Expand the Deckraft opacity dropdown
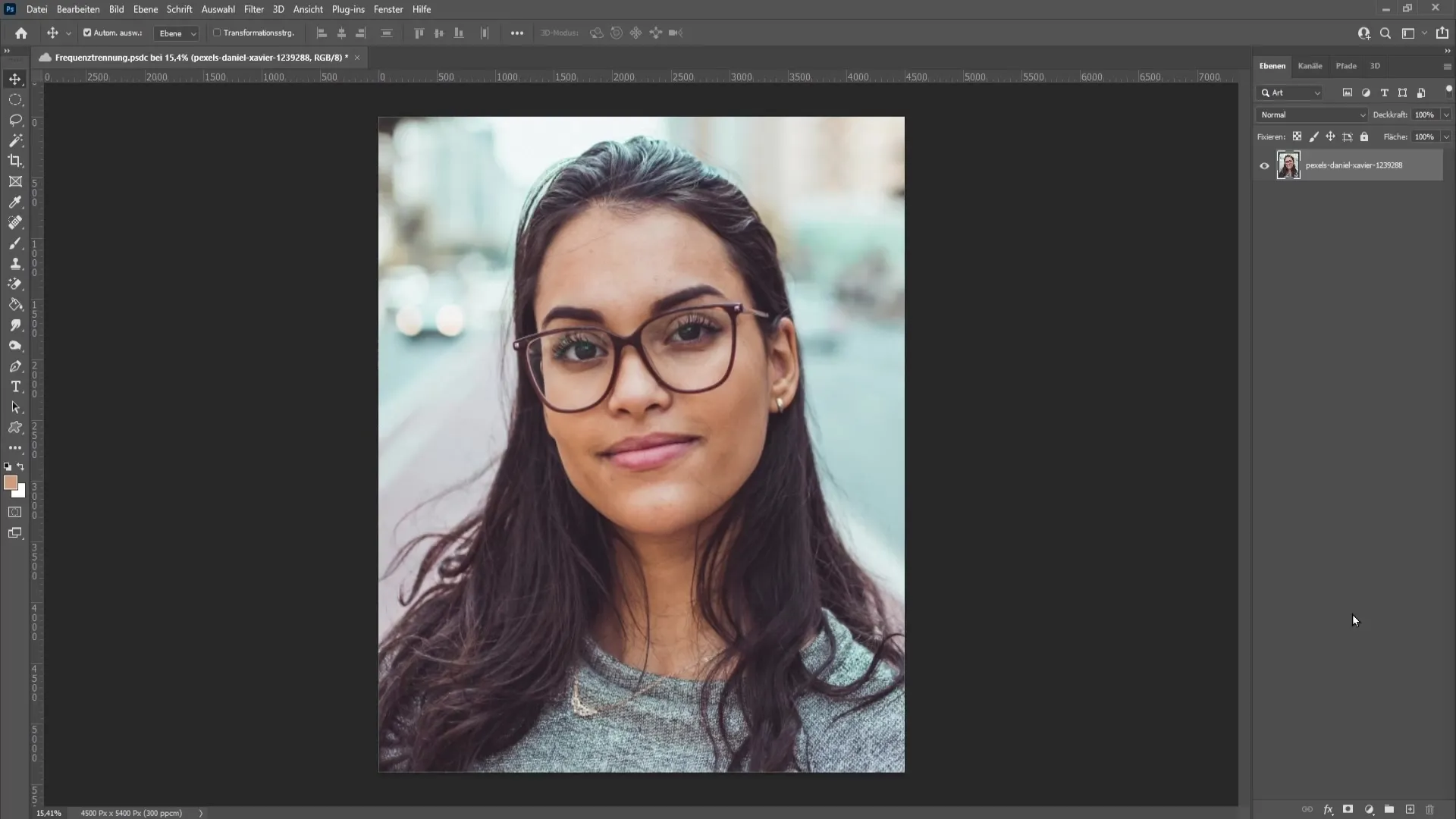This screenshot has height=819, width=1456. [1446, 114]
